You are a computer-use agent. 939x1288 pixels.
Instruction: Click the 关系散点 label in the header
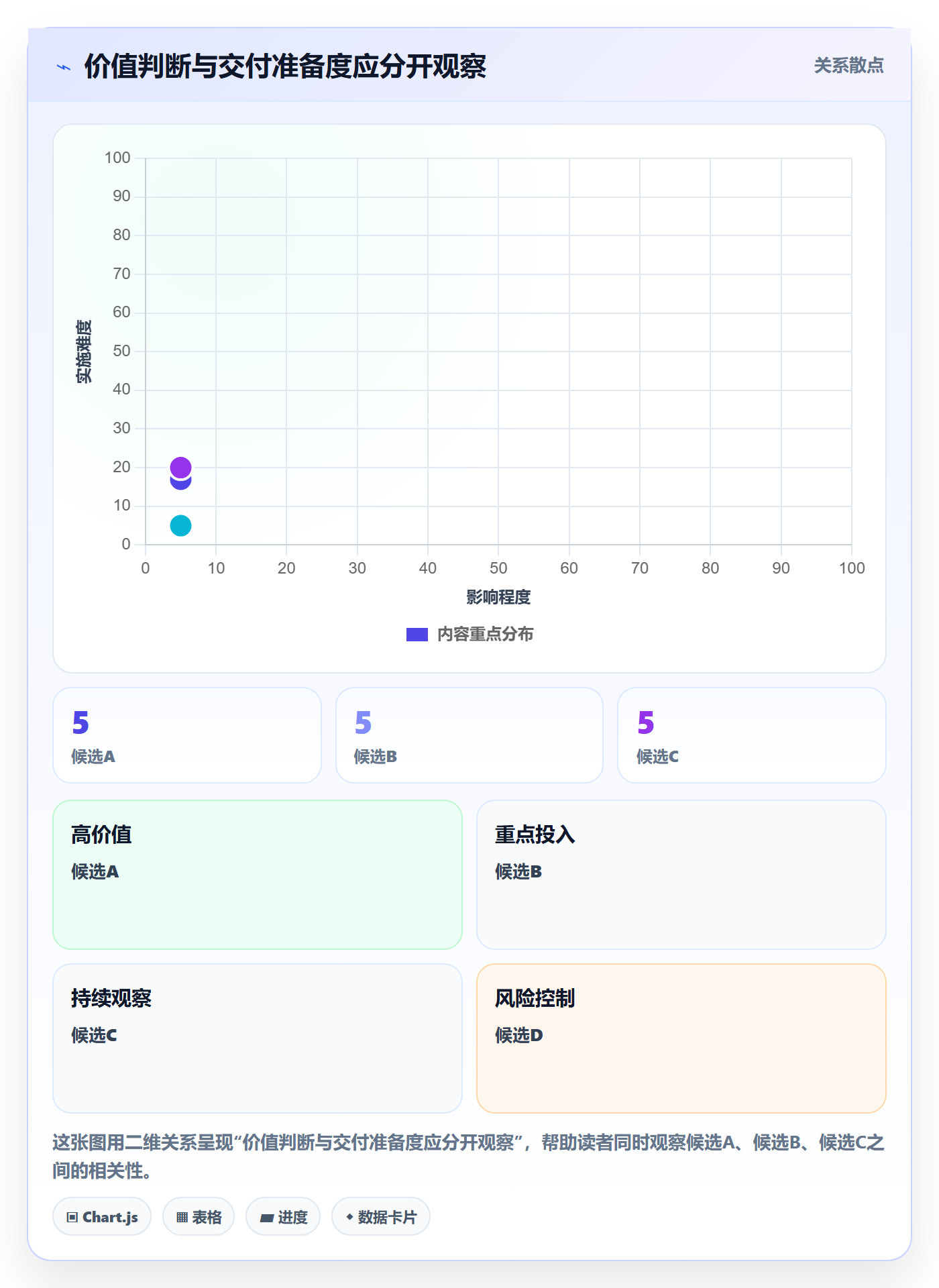coord(848,66)
